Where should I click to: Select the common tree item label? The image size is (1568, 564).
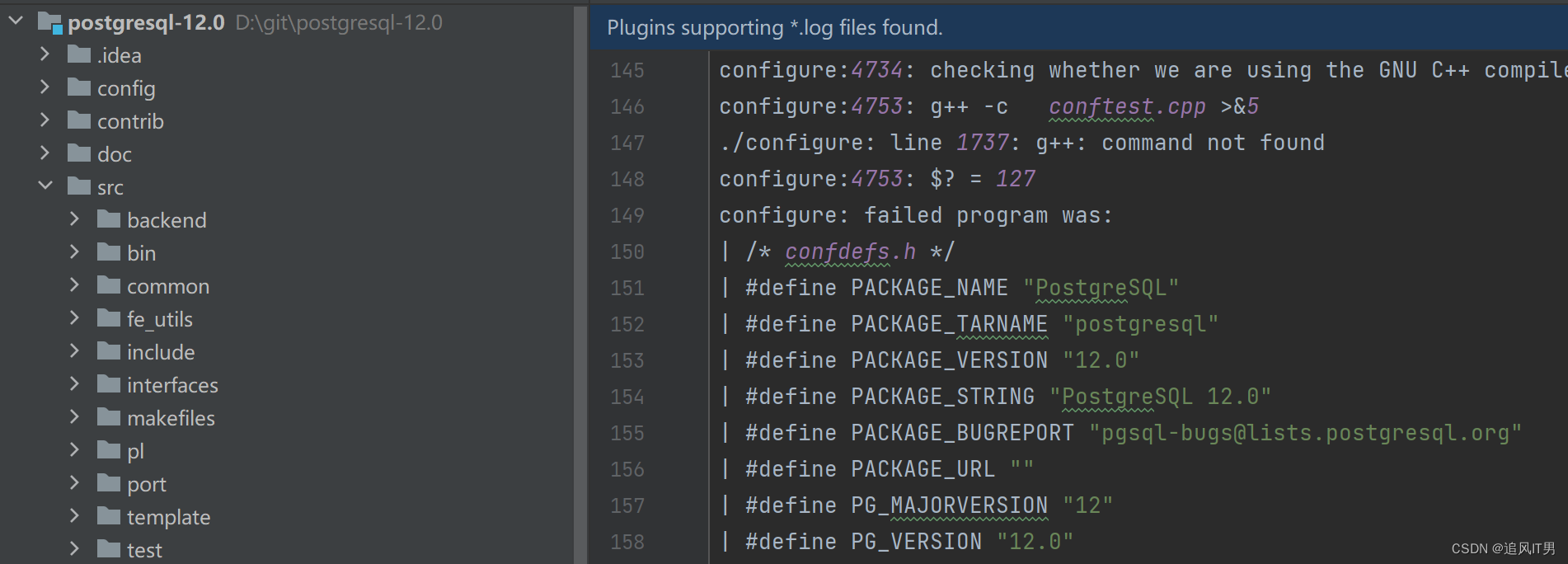[168, 287]
